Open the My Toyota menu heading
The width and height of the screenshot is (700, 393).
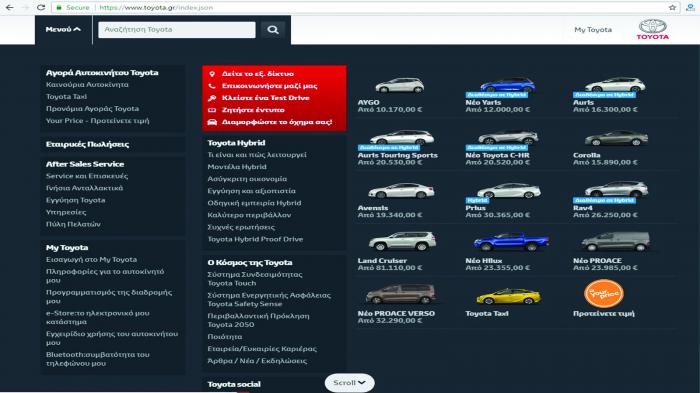click(67, 247)
